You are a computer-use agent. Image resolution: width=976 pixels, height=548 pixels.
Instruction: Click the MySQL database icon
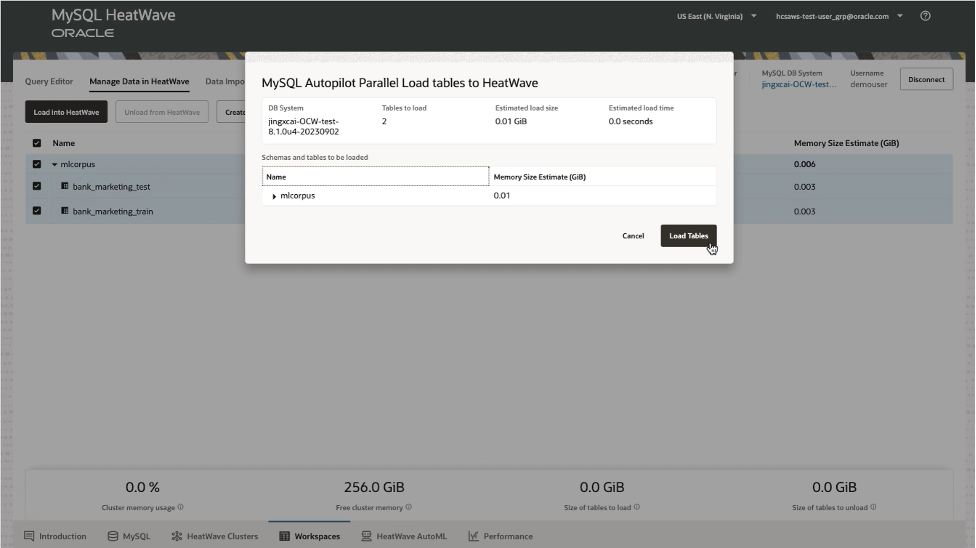coord(113,536)
